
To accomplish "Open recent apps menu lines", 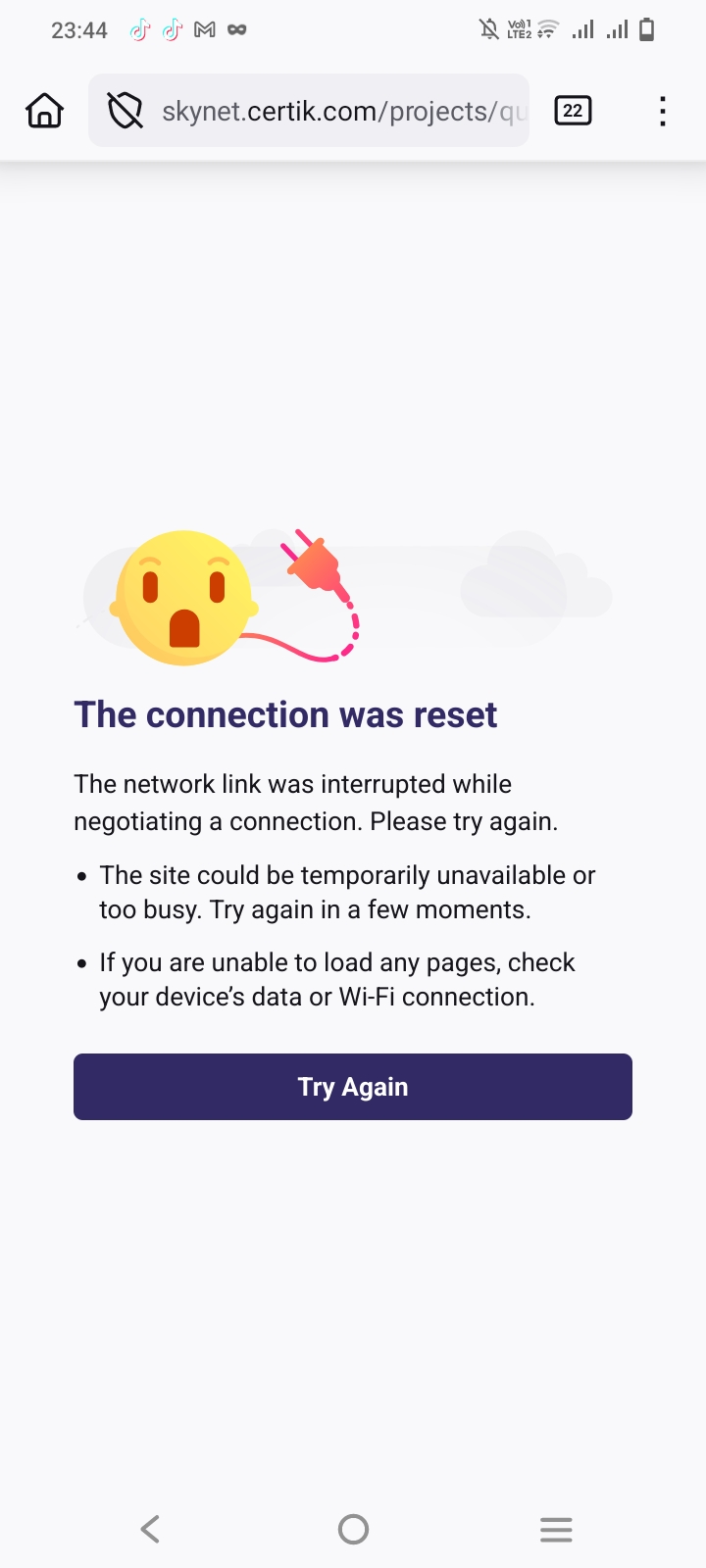I will (556, 1529).
